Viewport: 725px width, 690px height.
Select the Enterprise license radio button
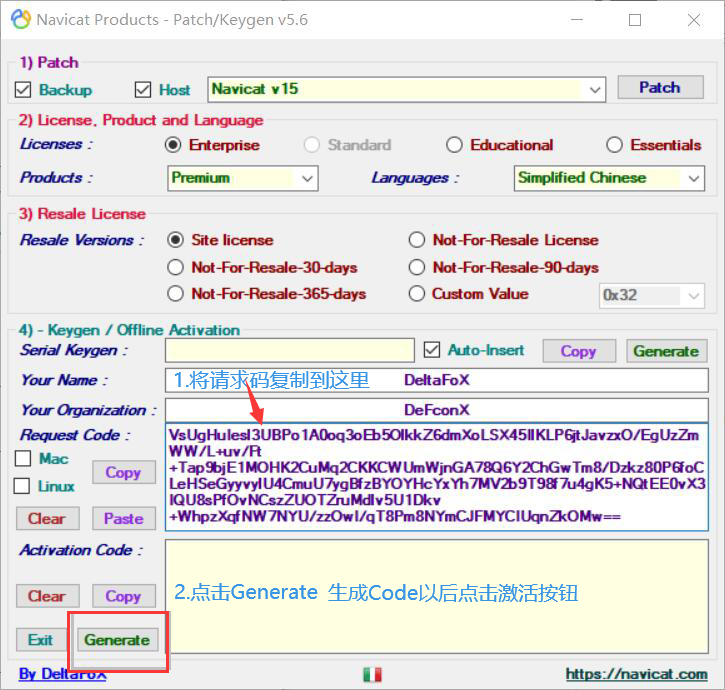coord(173,145)
